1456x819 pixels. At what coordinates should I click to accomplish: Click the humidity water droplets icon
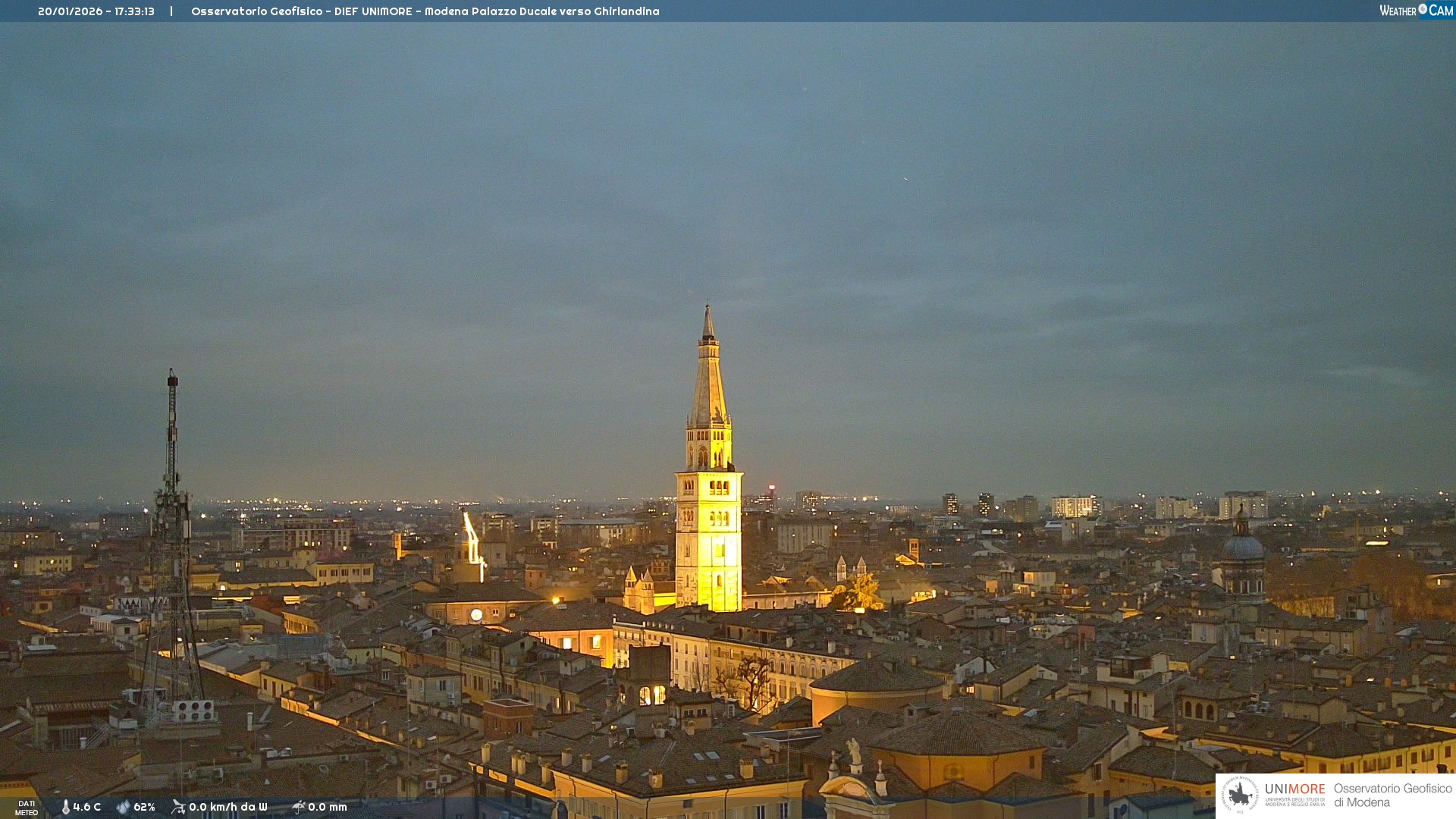point(123,807)
